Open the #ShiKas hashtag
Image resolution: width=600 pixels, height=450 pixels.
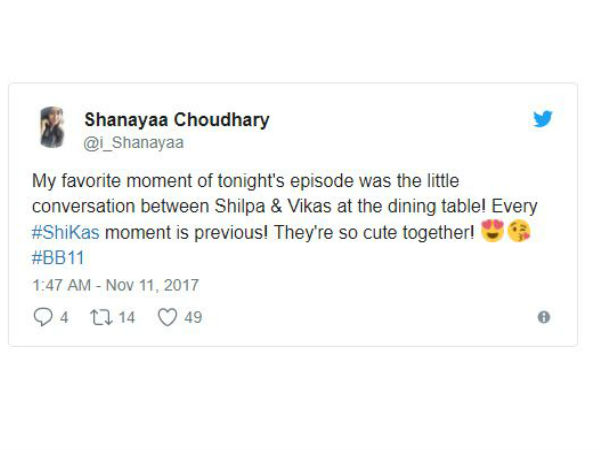pos(65,232)
